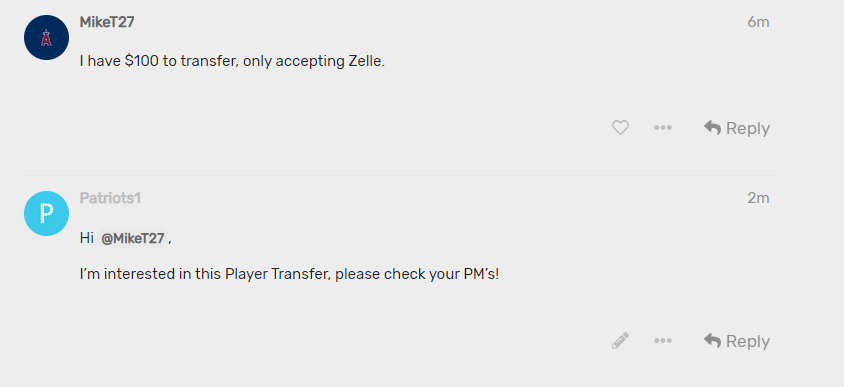The image size is (844, 387).
Task: Edit Patriots1's post using the pencil icon
Action: (620, 341)
